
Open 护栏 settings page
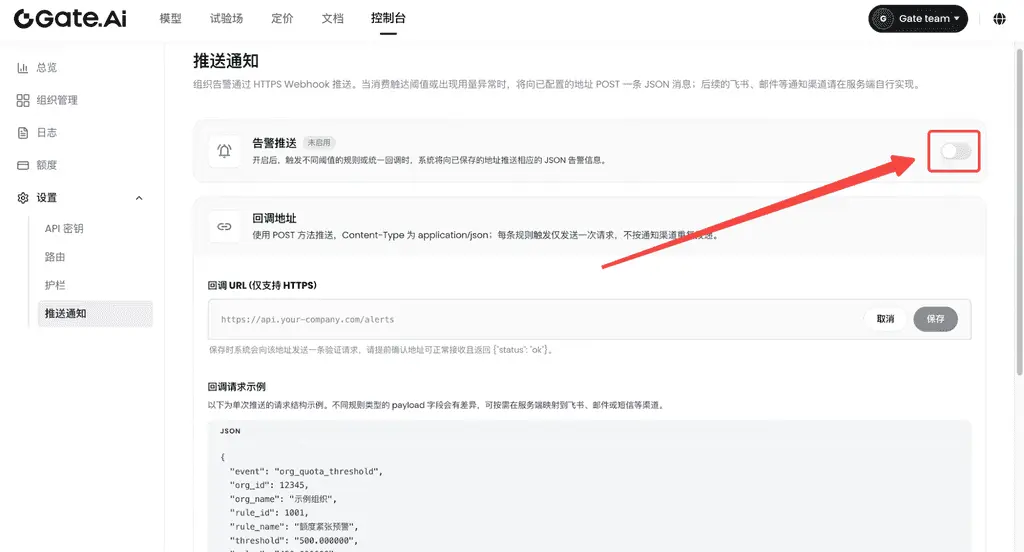point(55,285)
